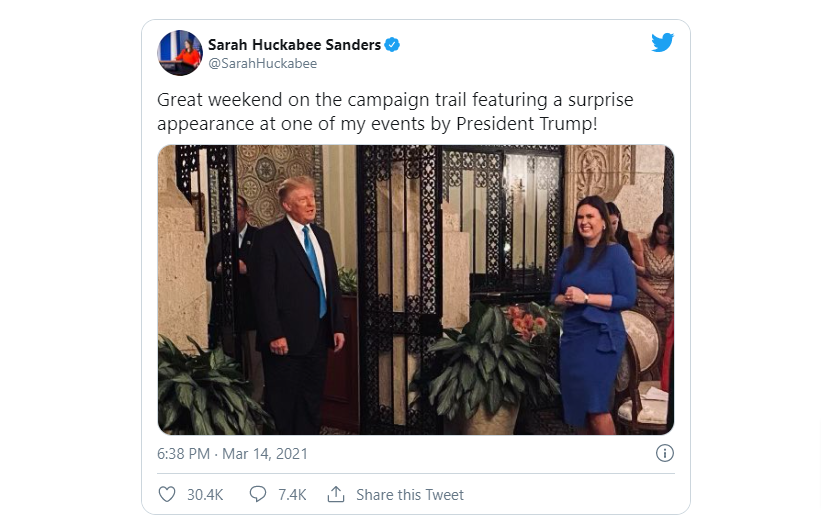Open the @SarahHuckabee handle link
The image size is (821, 527).
click(x=262, y=64)
